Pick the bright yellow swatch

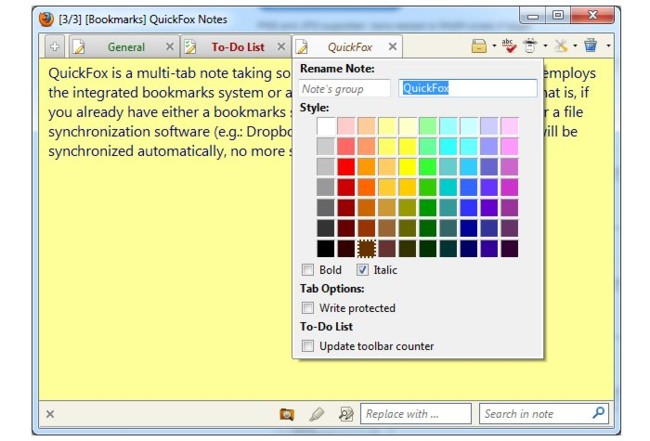click(x=407, y=167)
